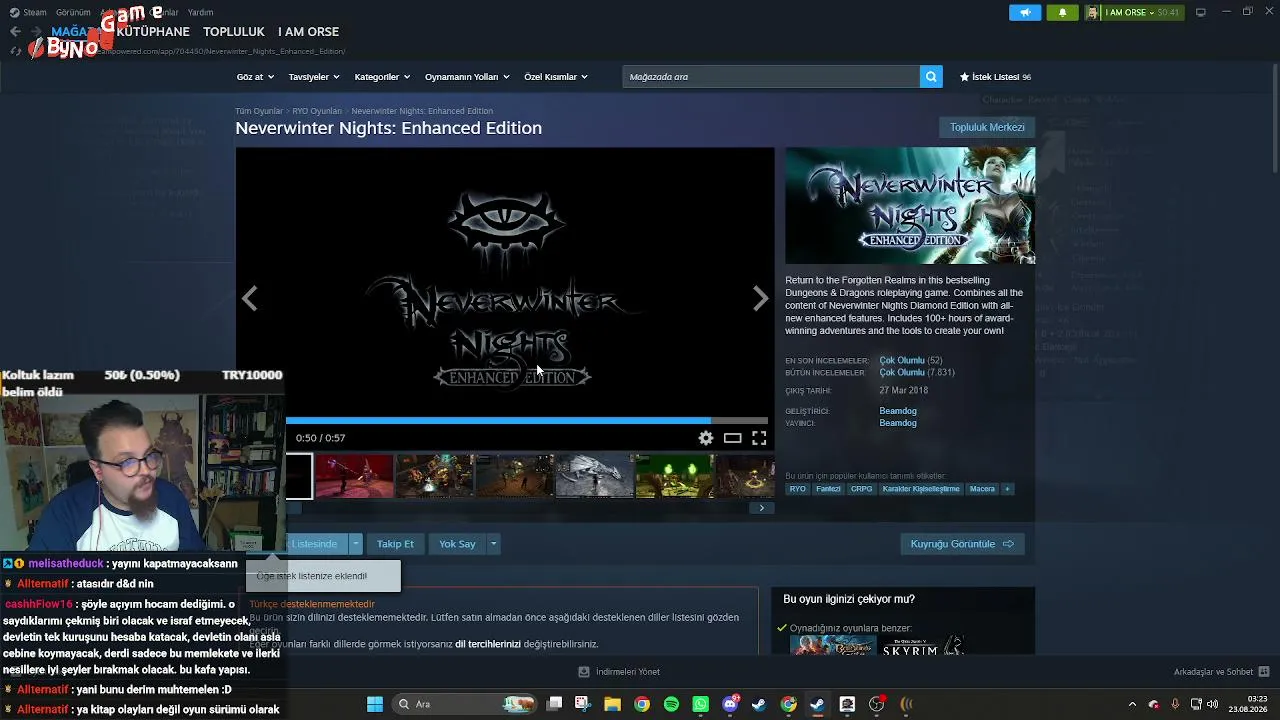This screenshot has width=1280, height=720.
Task: Expand the Özel Kısımlar dropdown
Action: (556, 77)
